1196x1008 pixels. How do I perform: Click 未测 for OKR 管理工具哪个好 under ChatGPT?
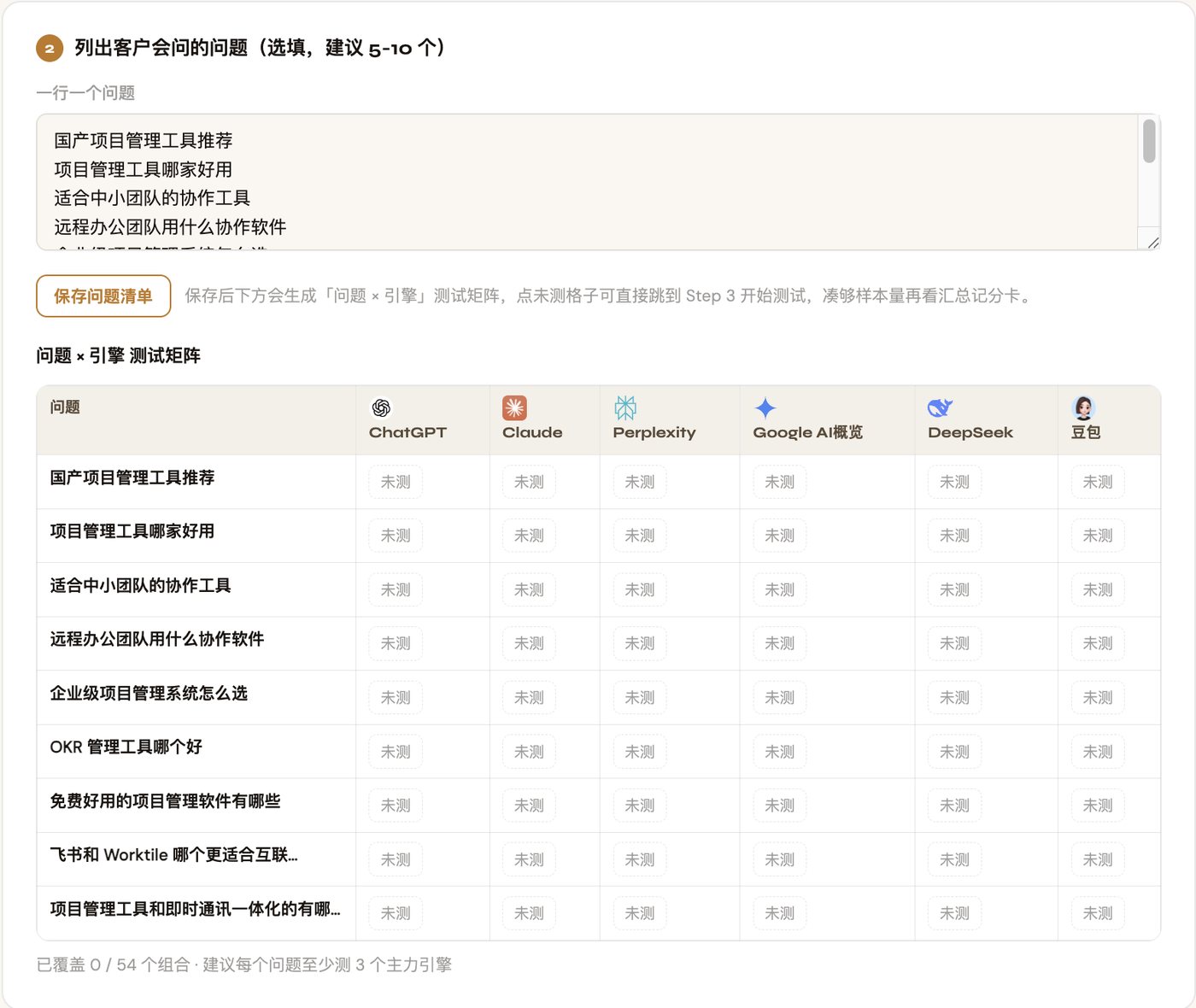click(396, 752)
